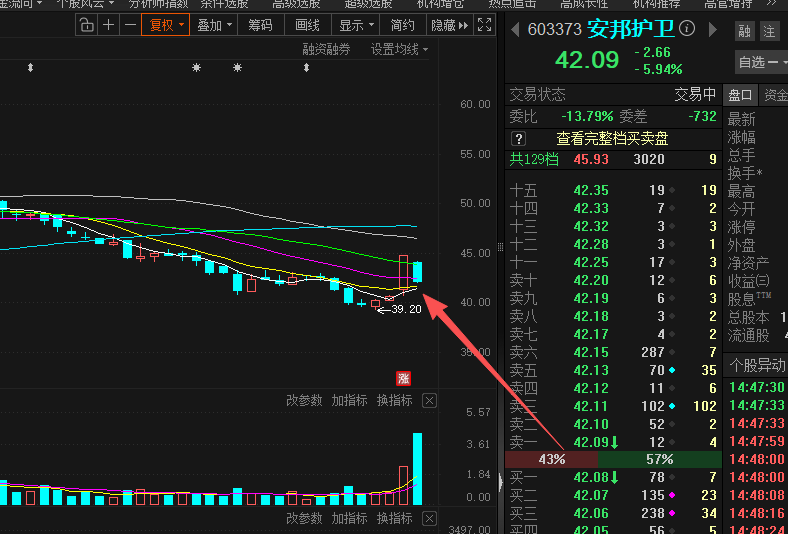Image resolution: width=788 pixels, height=534 pixels.
Task: Click 换指标 on bottom indicator panel
Action: pyautogui.click(x=395, y=518)
